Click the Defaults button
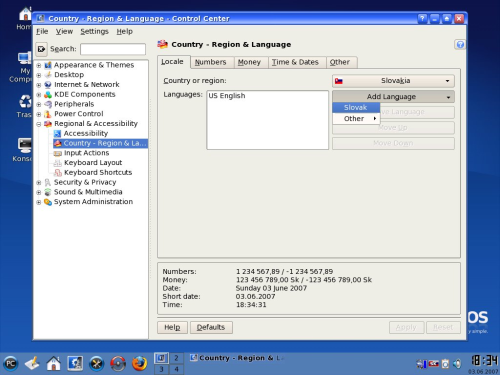500x375 pixels. tap(211, 327)
